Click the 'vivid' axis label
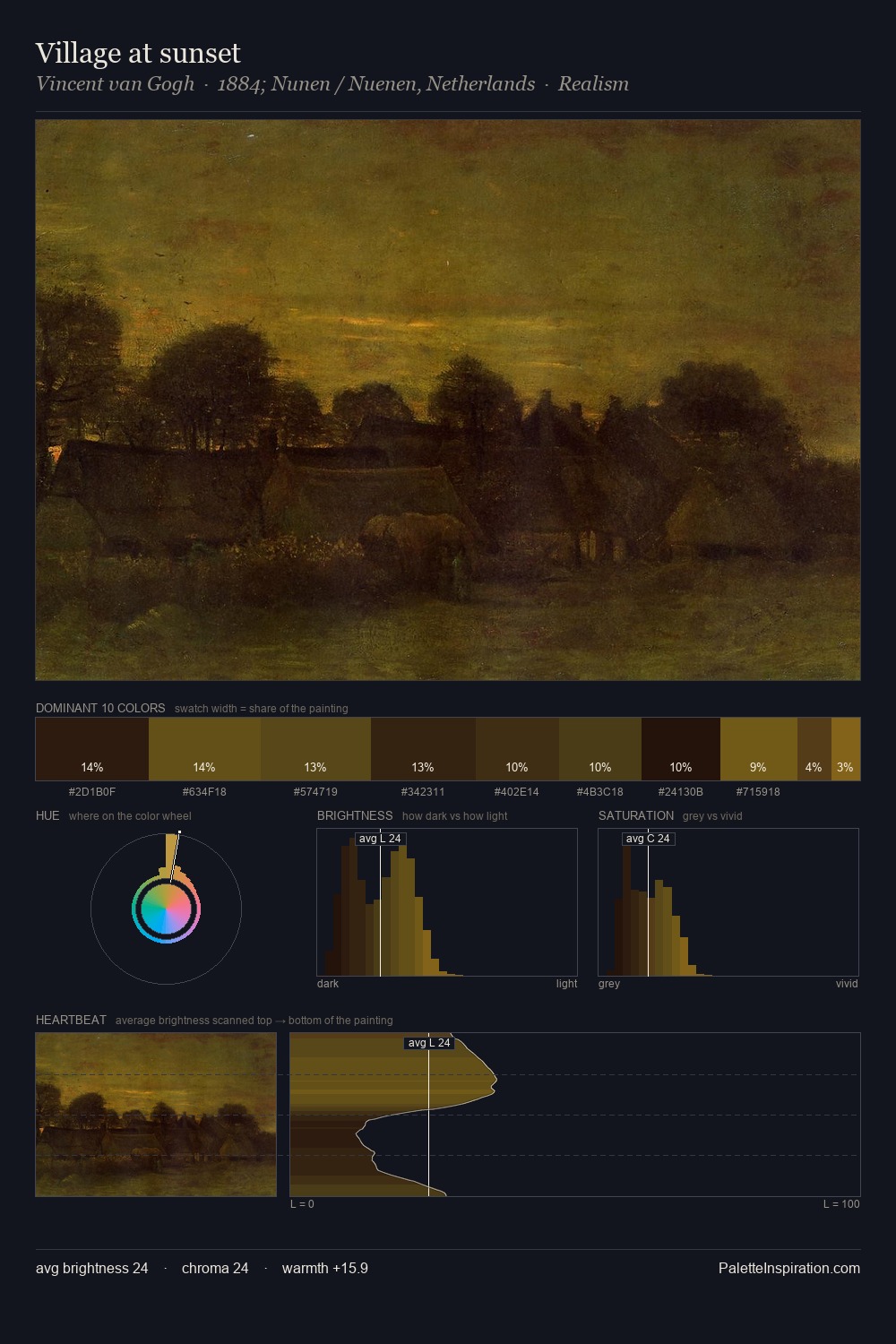 click(847, 984)
